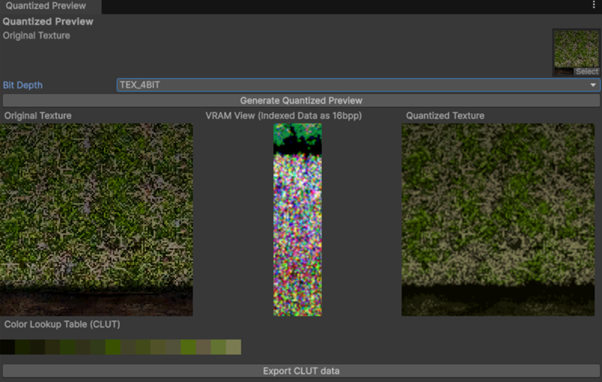602x382 pixels.
Task: Open the Bit Depth dropdown showing TEX_4BIT
Action: pos(358,85)
